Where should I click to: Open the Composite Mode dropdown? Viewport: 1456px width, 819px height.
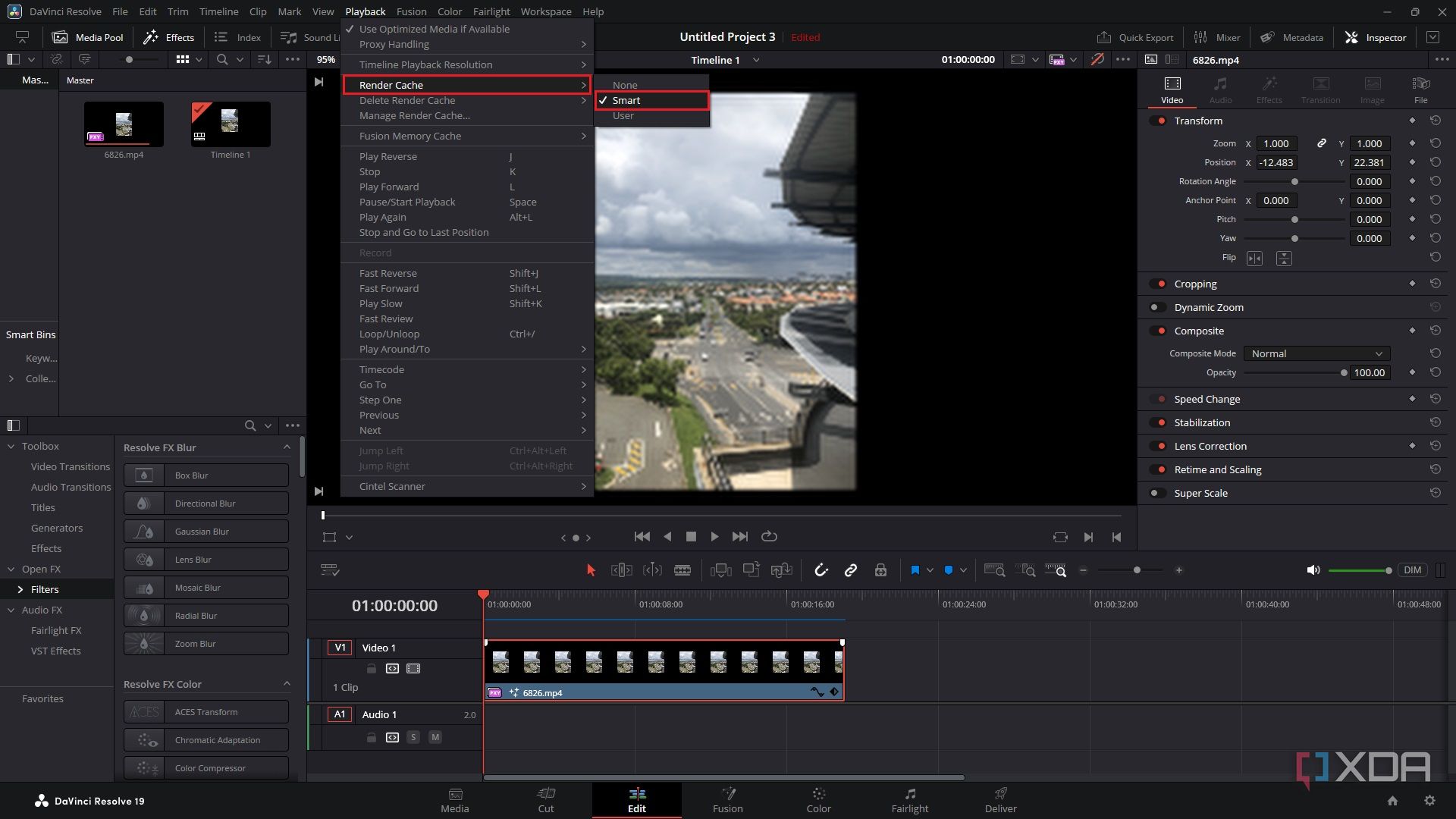pos(1316,353)
